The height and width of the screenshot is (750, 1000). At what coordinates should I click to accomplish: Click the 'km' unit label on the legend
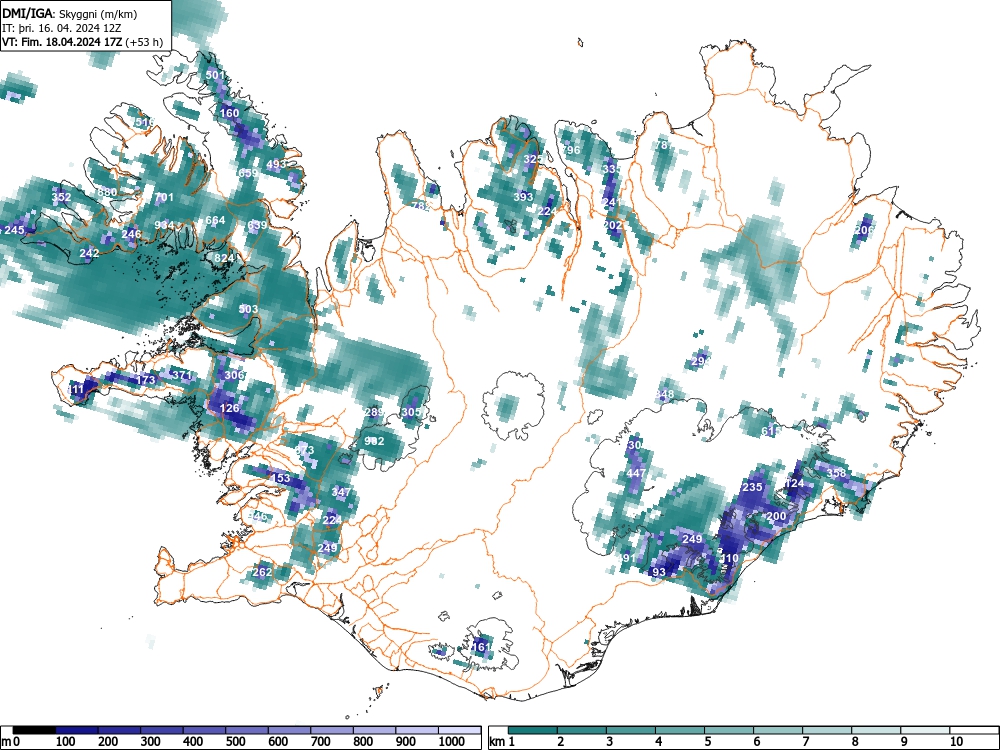click(497, 742)
